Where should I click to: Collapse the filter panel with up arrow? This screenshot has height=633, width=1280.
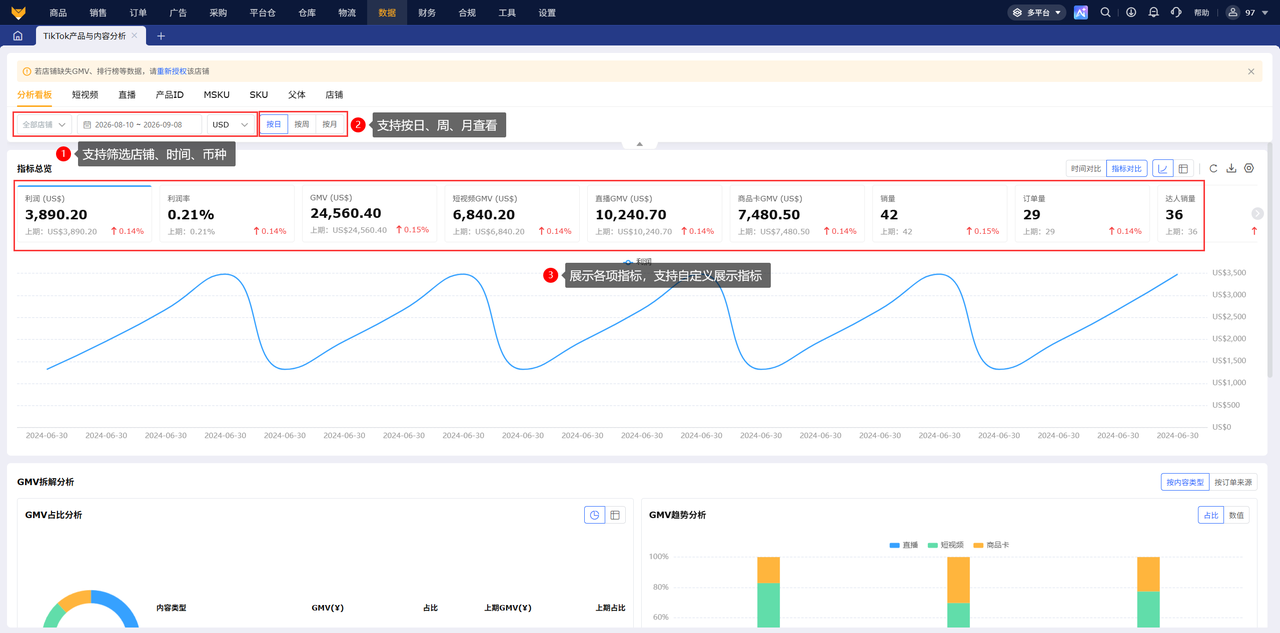[640, 144]
